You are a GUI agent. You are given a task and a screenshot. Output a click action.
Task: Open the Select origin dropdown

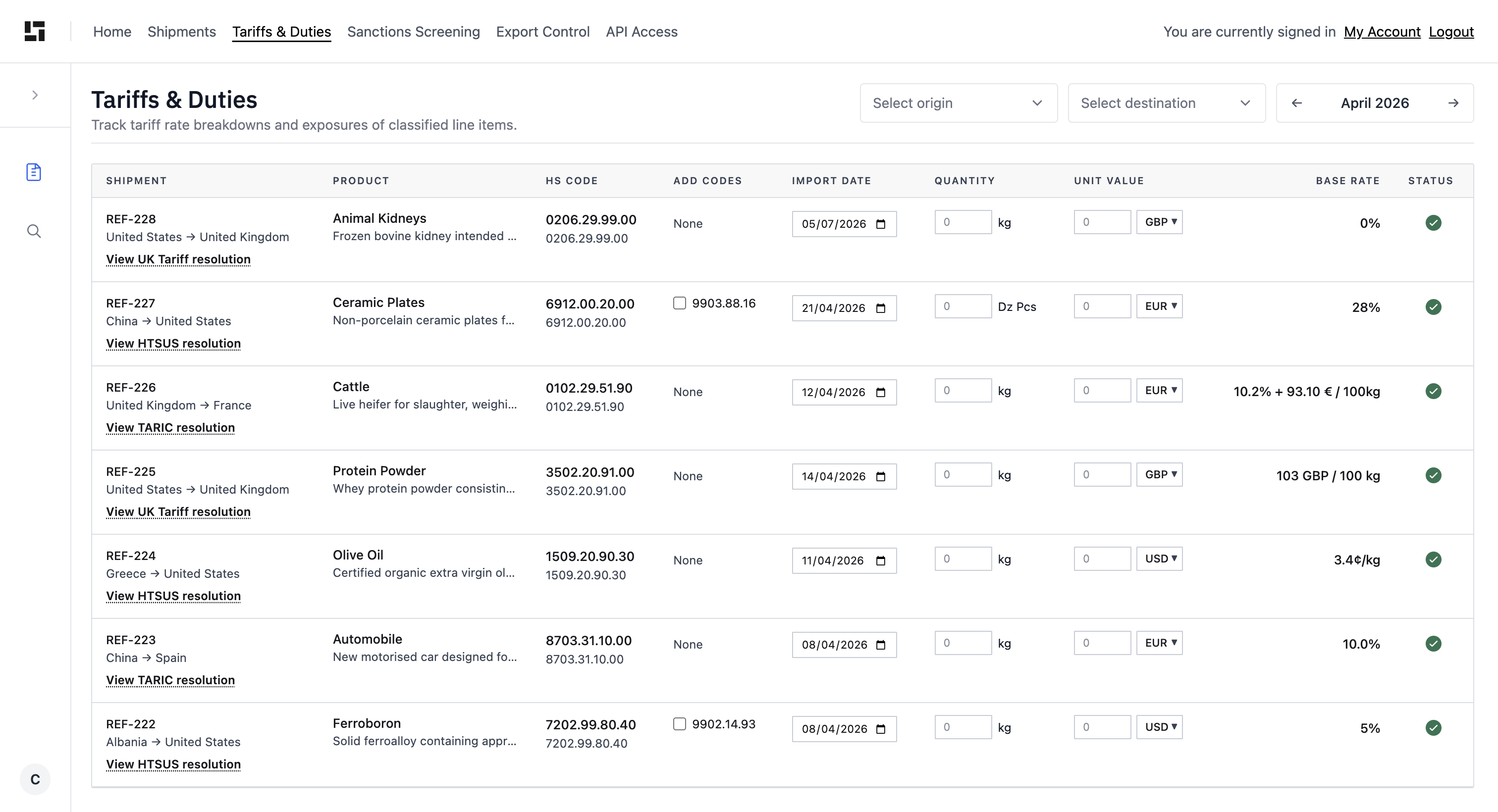(x=959, y=103)
